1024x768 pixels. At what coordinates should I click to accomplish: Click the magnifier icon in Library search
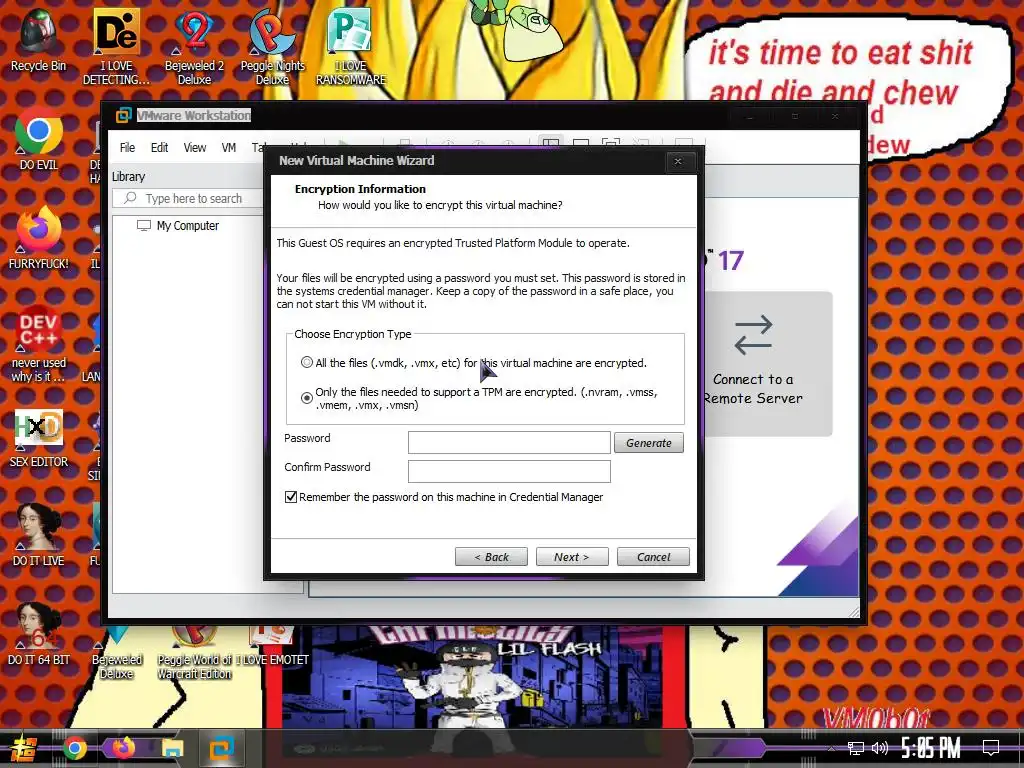point(131,198)
